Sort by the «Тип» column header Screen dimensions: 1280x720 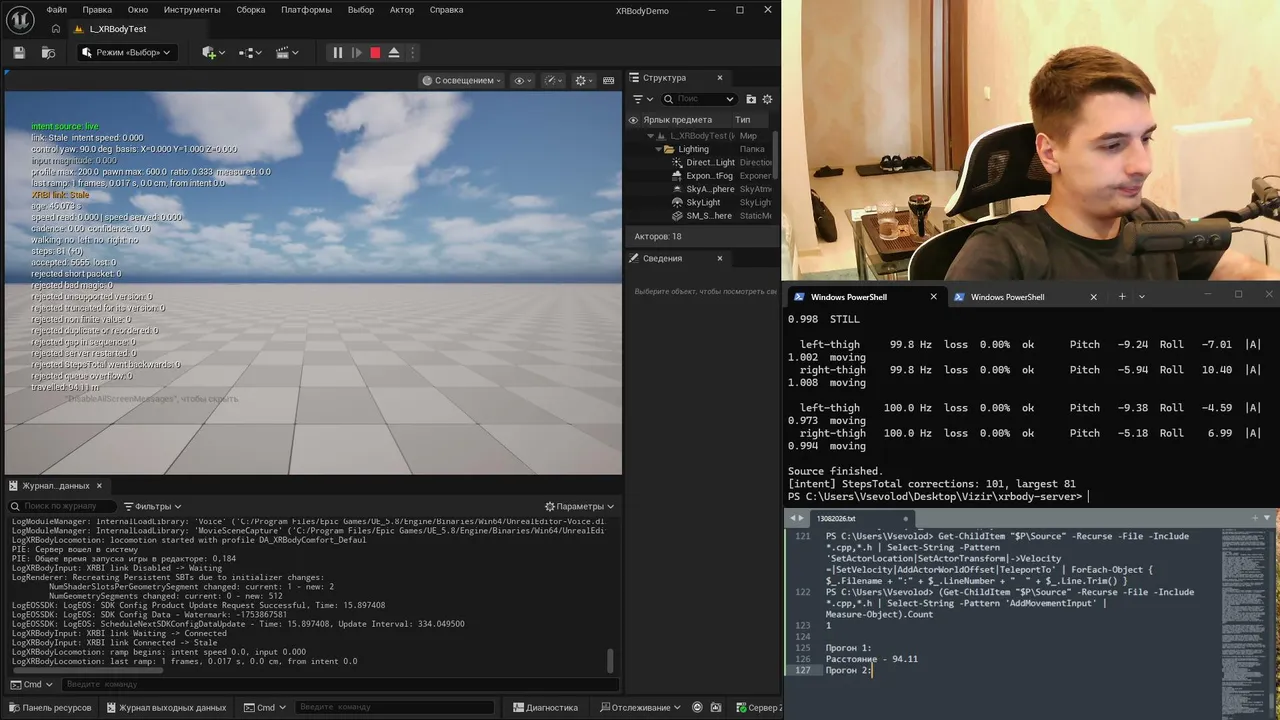(x=742, y=120)
